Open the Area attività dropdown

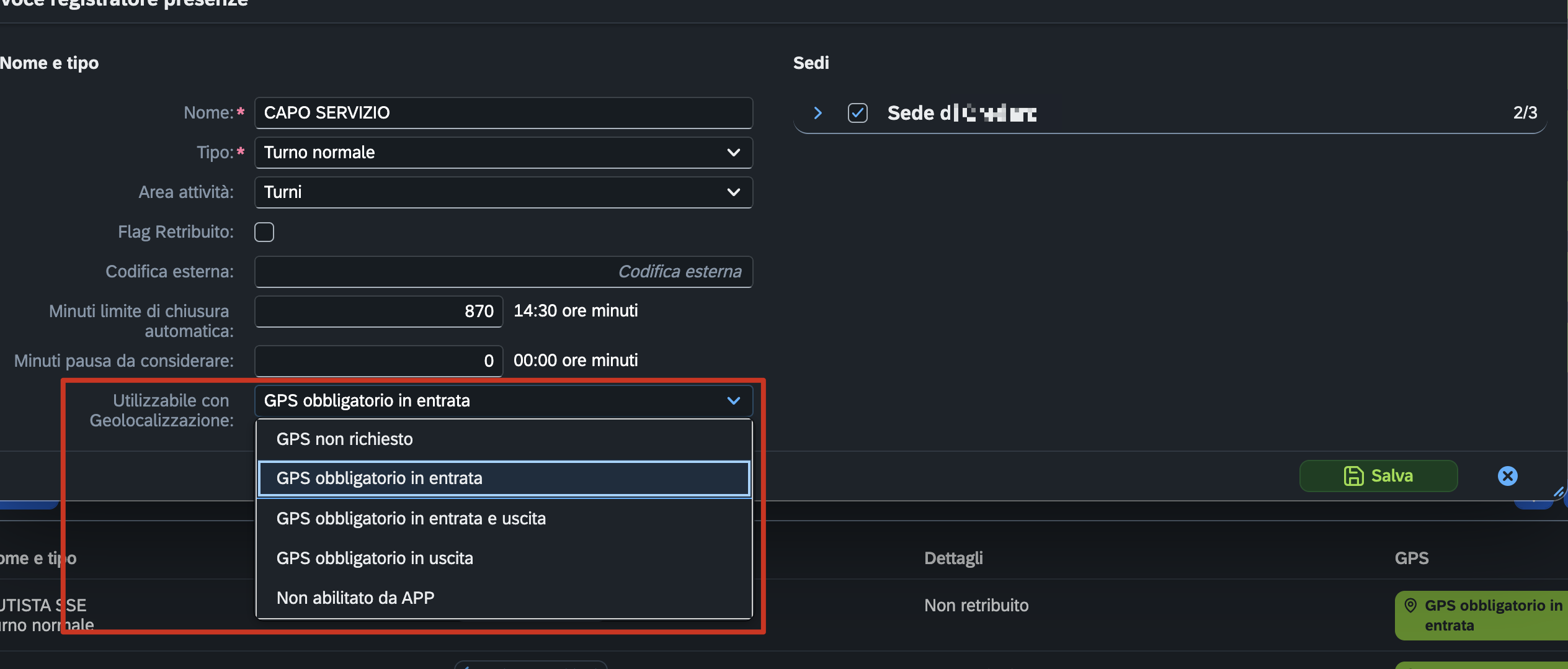(504, 192)
